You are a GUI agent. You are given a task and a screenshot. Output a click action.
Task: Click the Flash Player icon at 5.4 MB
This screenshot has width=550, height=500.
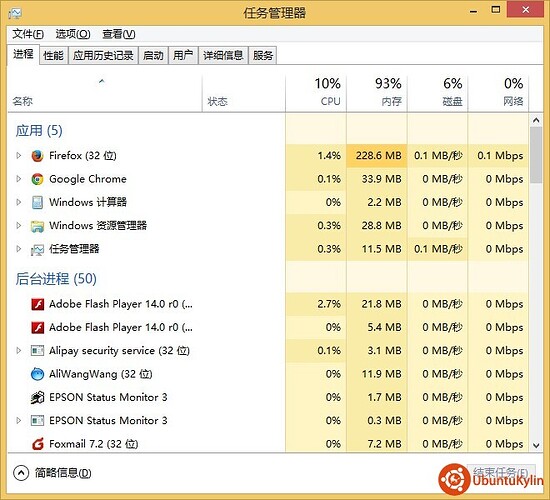point(38,328)
